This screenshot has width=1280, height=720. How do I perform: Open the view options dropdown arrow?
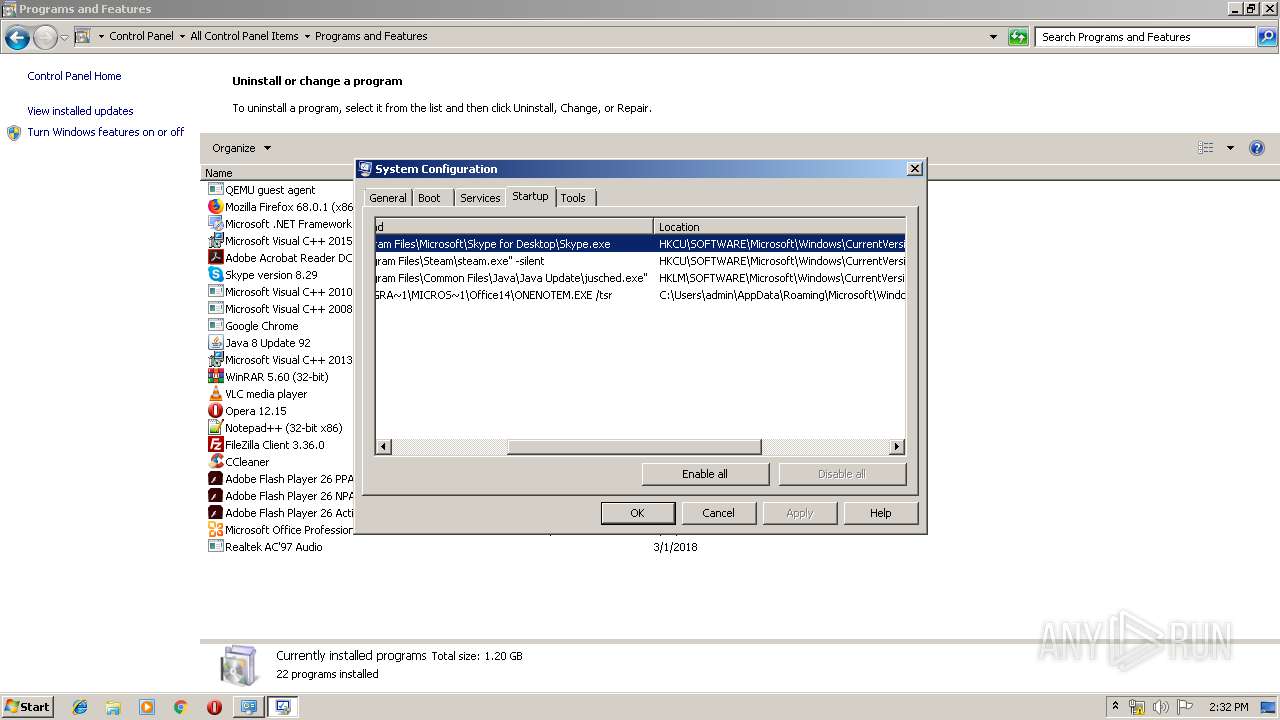pos(1230,148)
